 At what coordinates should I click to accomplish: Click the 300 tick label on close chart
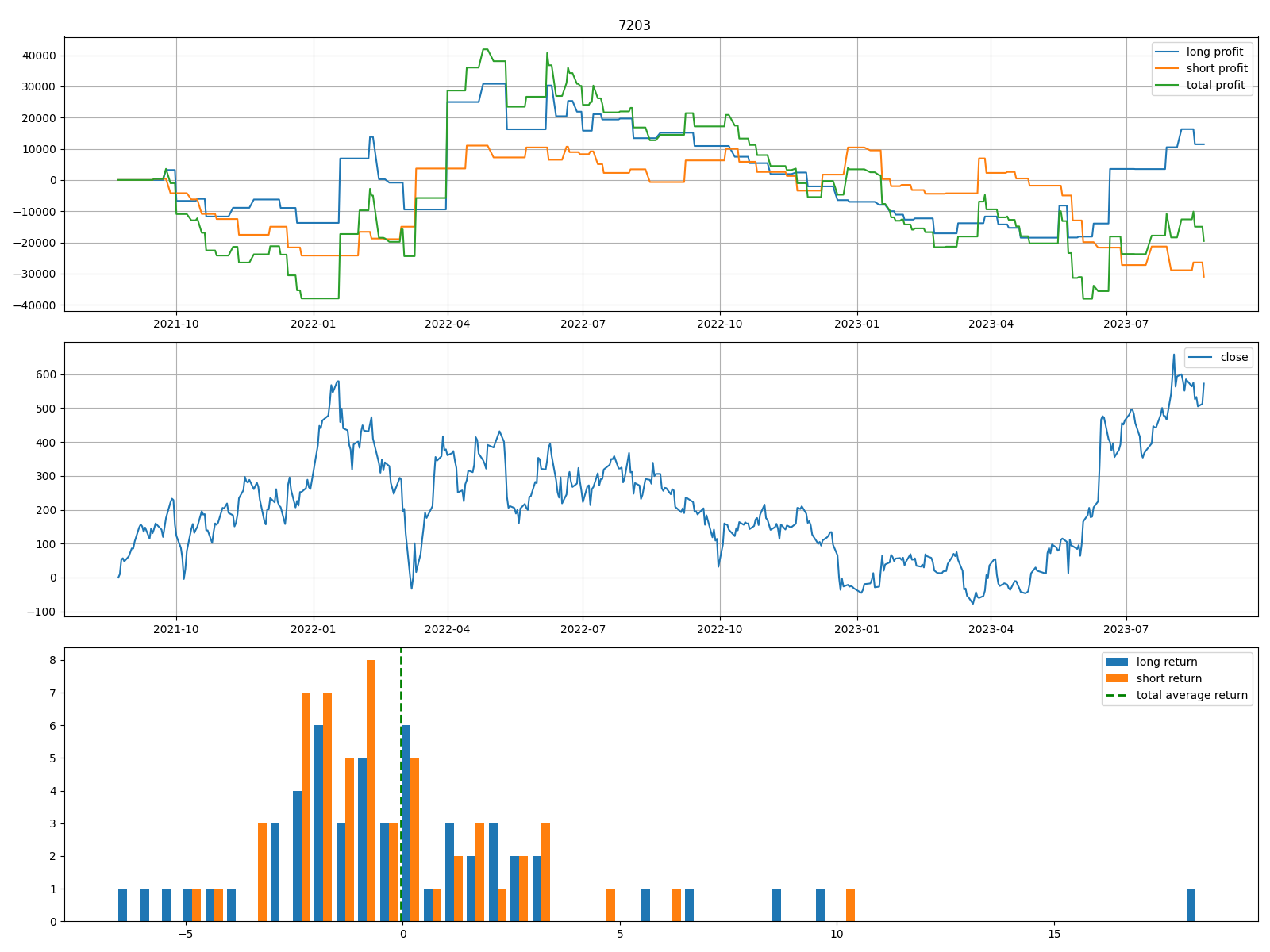click(46, 476)
